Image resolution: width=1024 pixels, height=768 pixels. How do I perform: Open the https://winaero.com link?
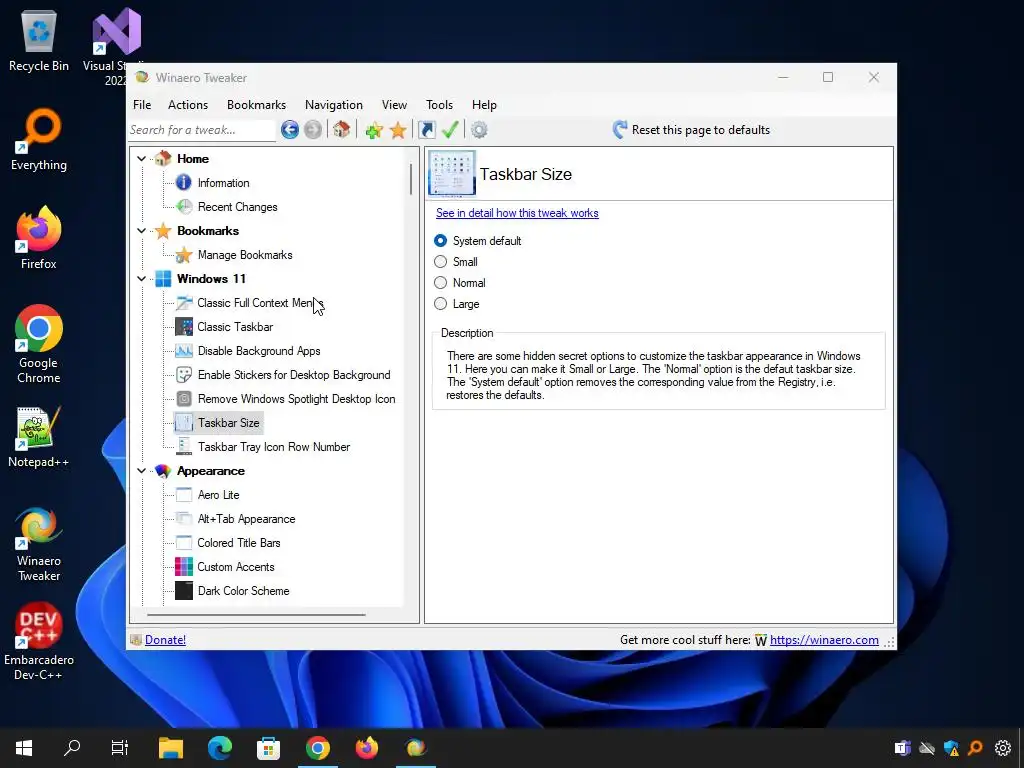[824, 640]
